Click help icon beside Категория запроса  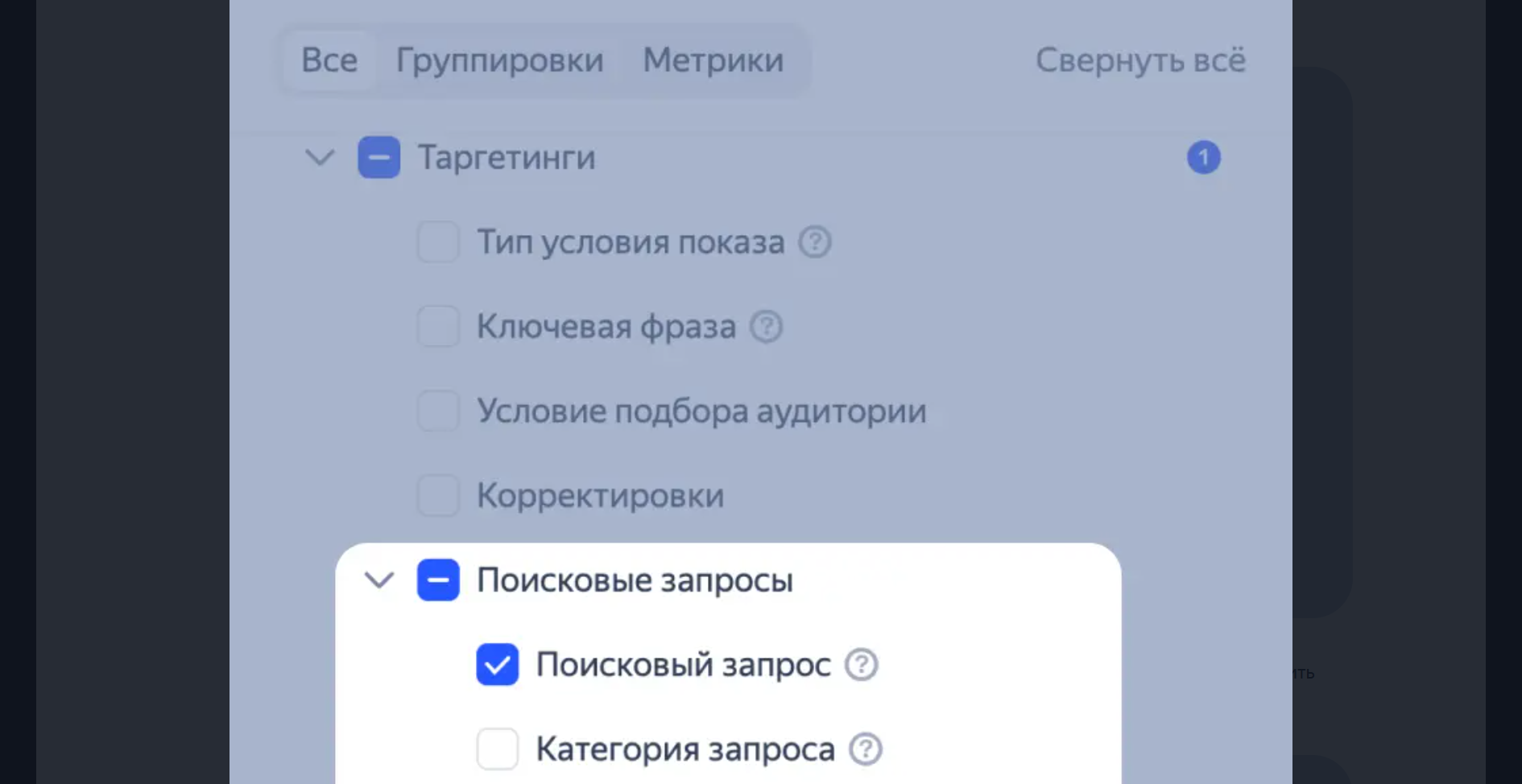click(864, 749)
